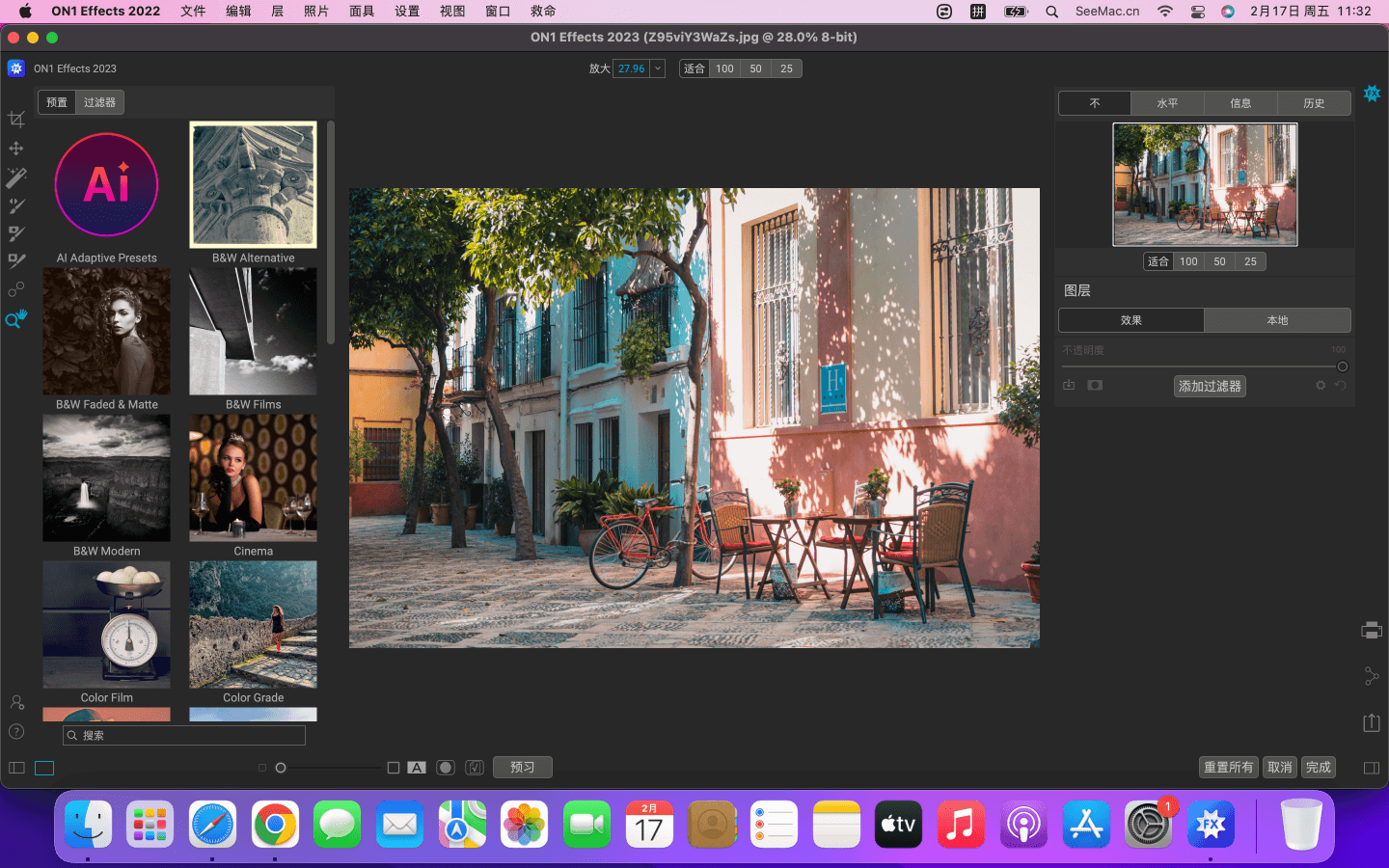The image size is (1389, 868).
Task: Click the export share icon on right edge
Action: 1372,722
